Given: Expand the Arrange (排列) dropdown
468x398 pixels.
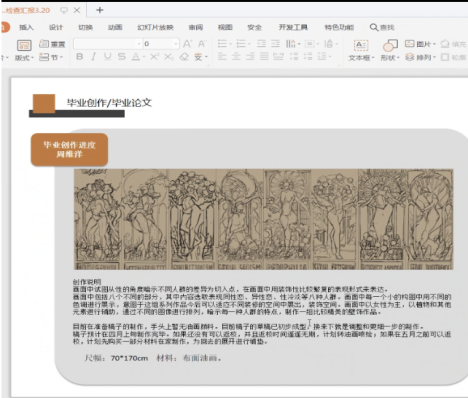Looking at the screenshot, I should [420, 57].
